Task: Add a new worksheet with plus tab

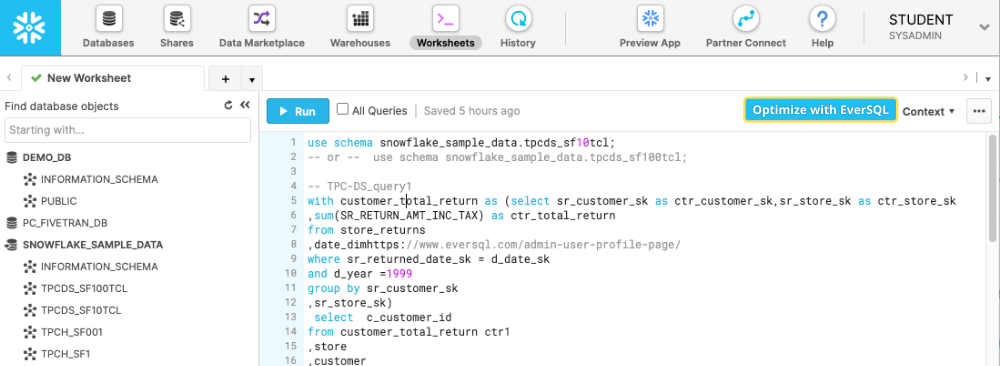Action: (x=225, y=79)
